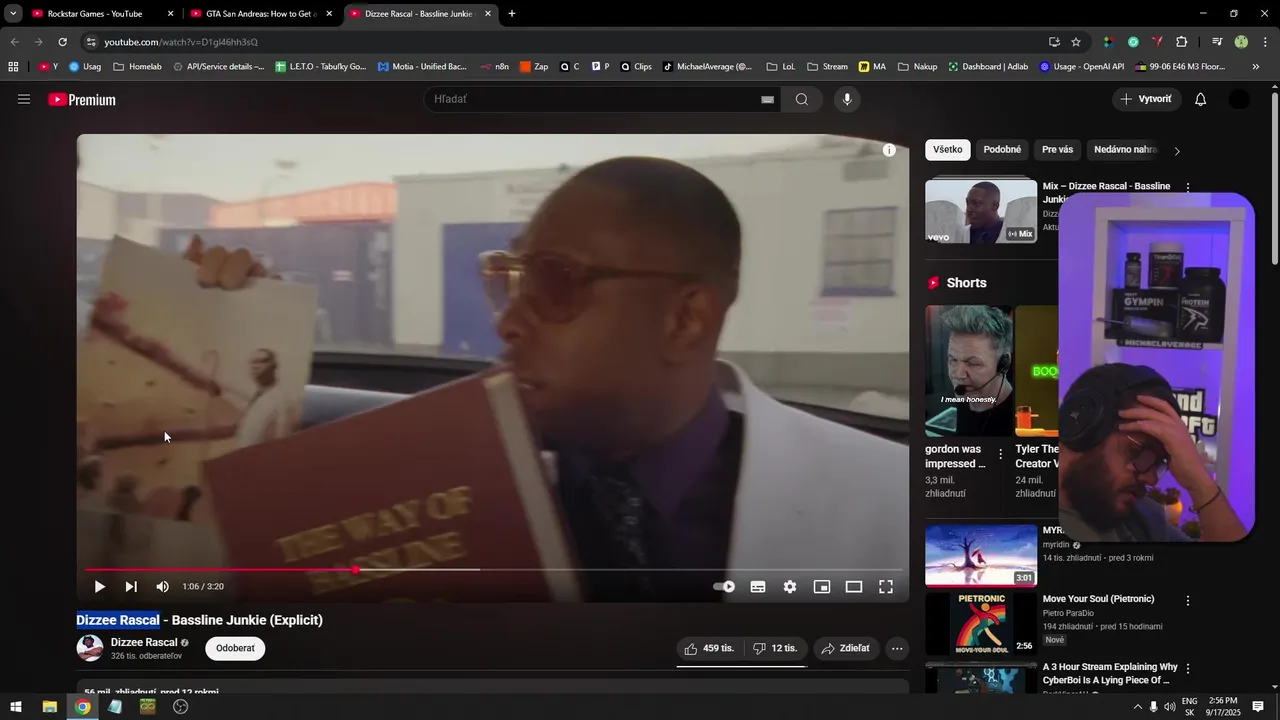The width and height of the screenshot is (1280, 720).
Task: Open YouTube notifications bell
Action: click(x=1201, y=99)
